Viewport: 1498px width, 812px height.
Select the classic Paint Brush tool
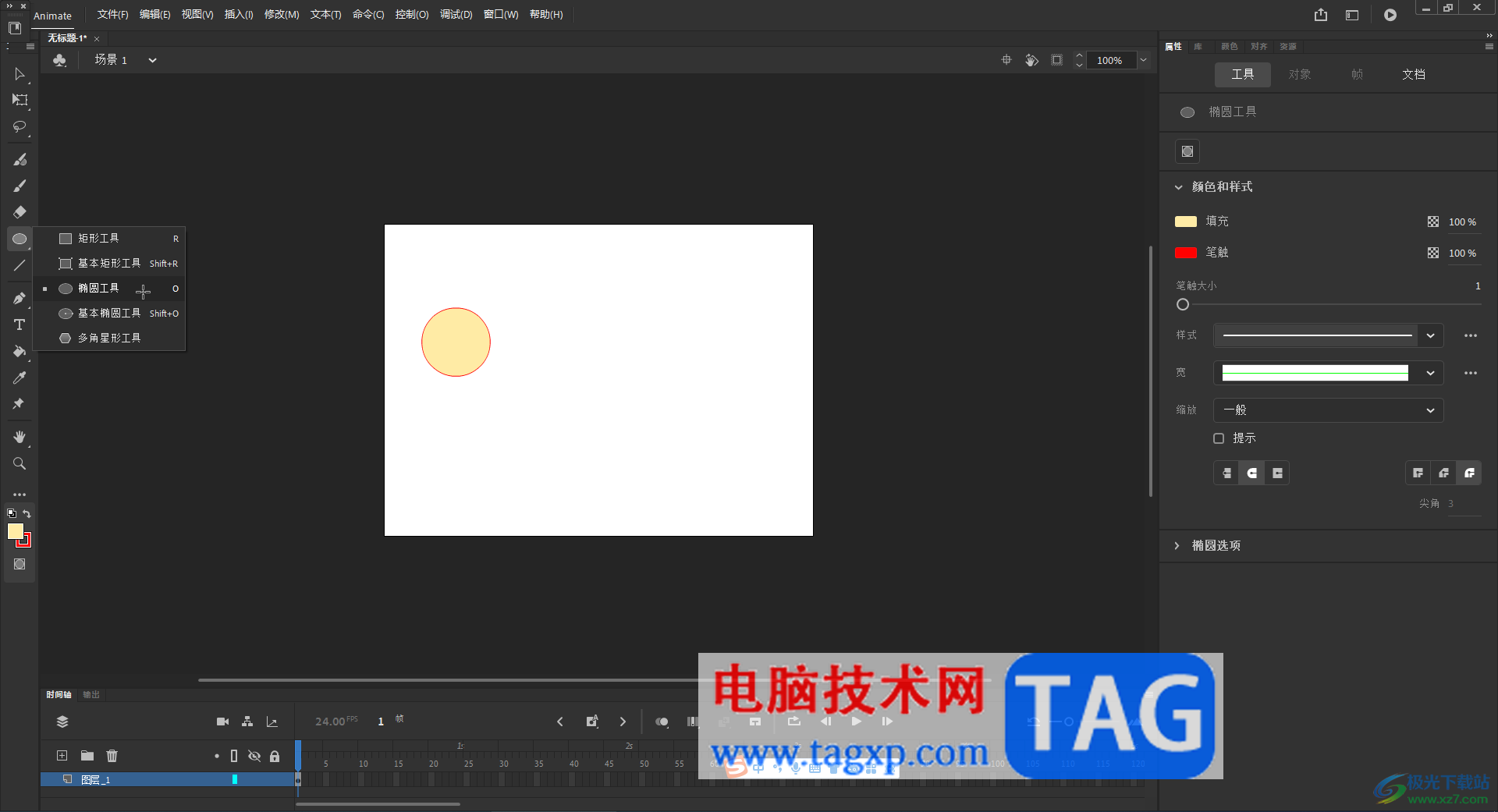[20, 186]
